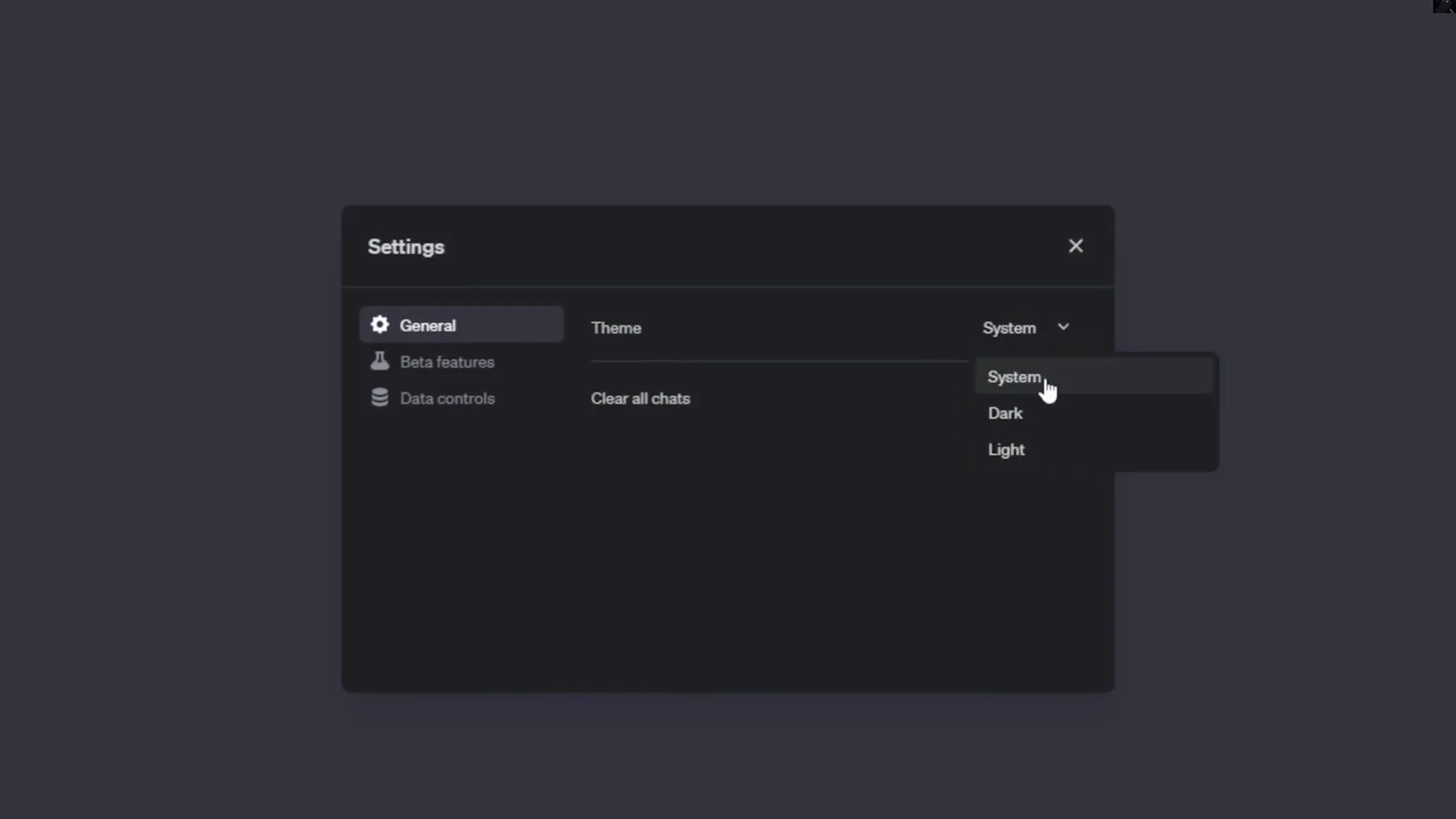Screen dimensions: 1456x819
Task: Click the Clear all chats label
Action: [641, 399]
